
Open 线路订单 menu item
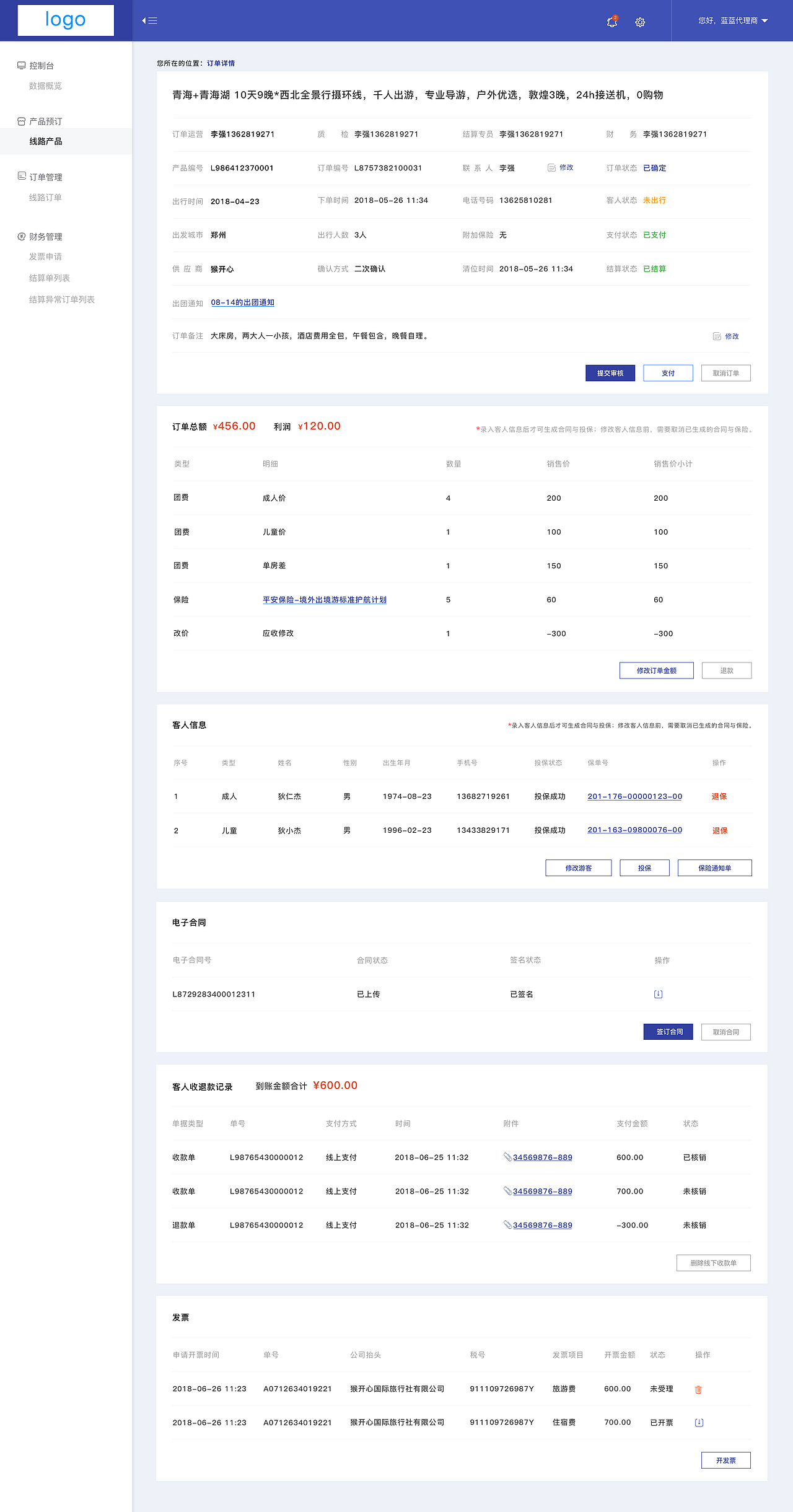(x=45, y=198)
